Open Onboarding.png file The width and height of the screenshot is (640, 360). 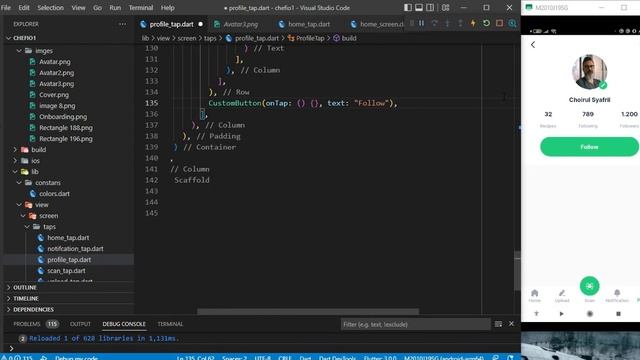63,117
